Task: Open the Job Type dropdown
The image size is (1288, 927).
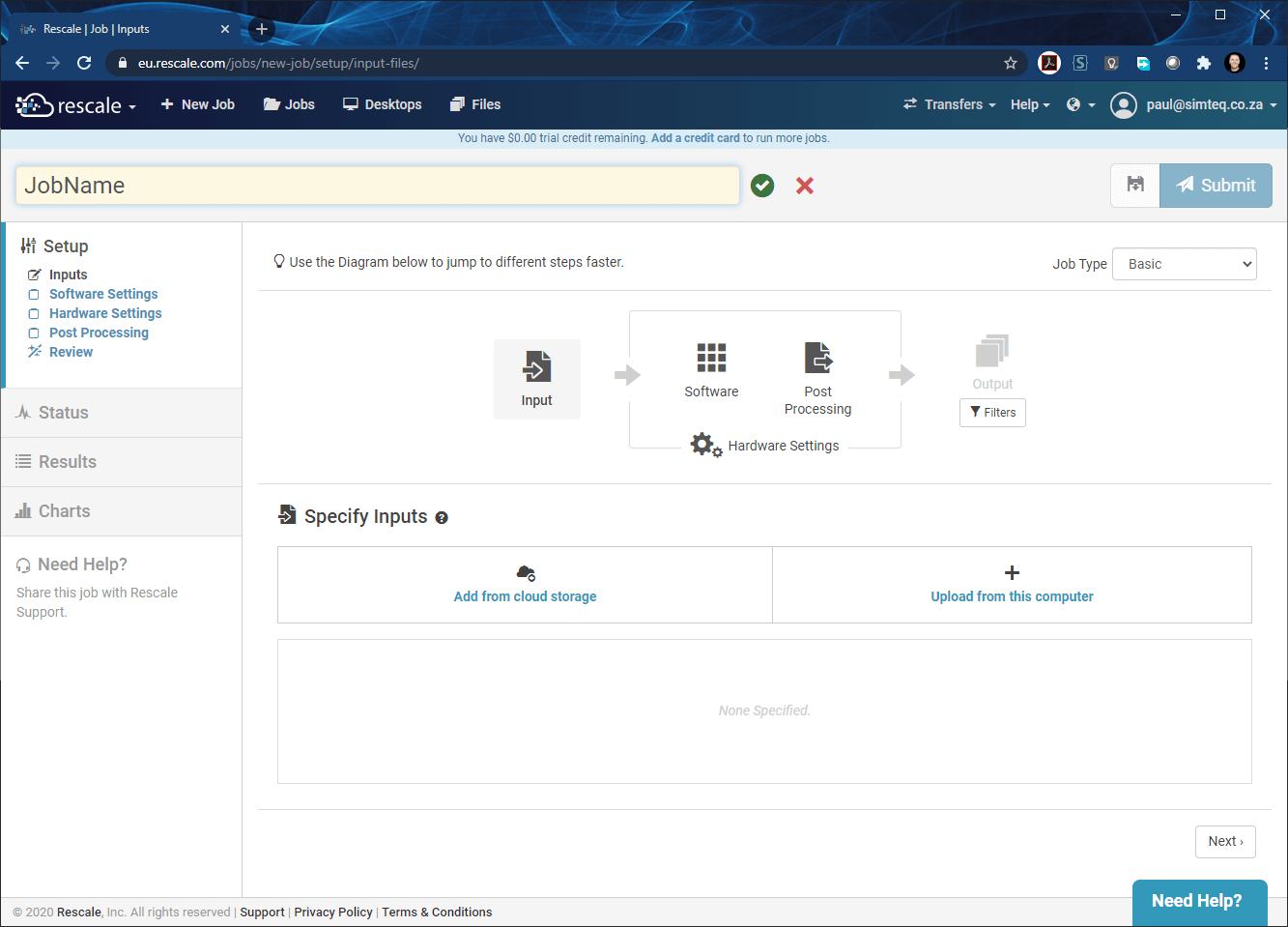Action: [x=1184, y=264]
